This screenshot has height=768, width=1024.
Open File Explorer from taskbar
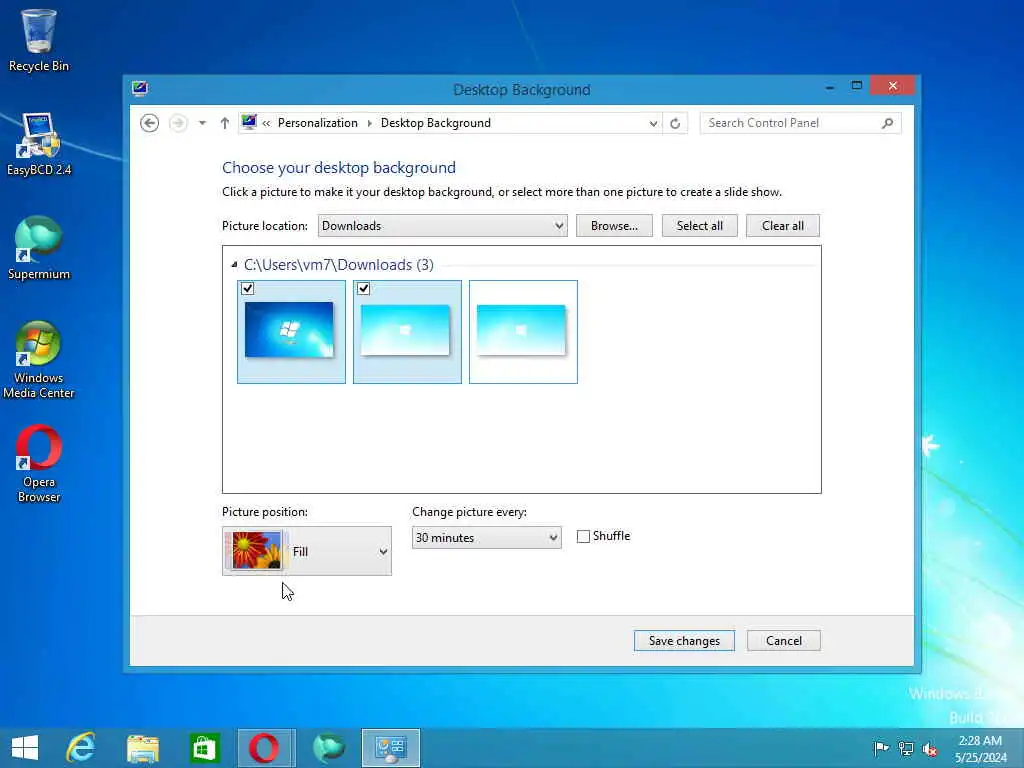tap(142, 748)
